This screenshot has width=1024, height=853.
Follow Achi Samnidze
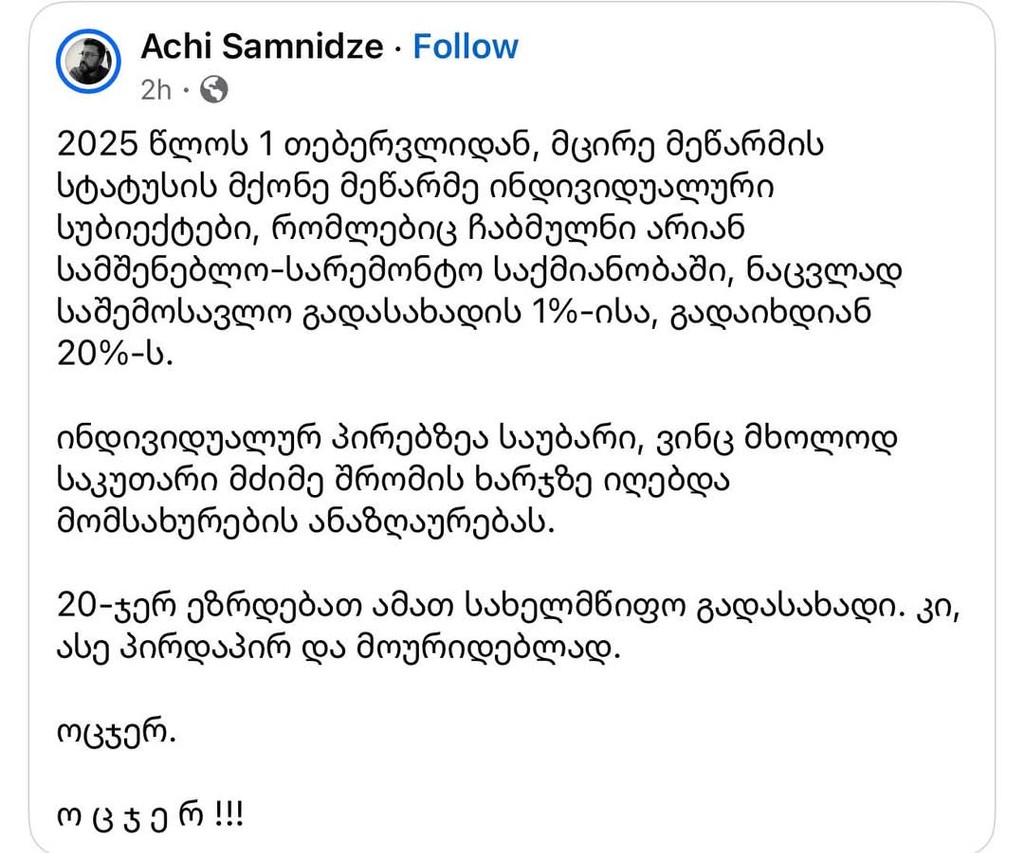tap(466, 46)
